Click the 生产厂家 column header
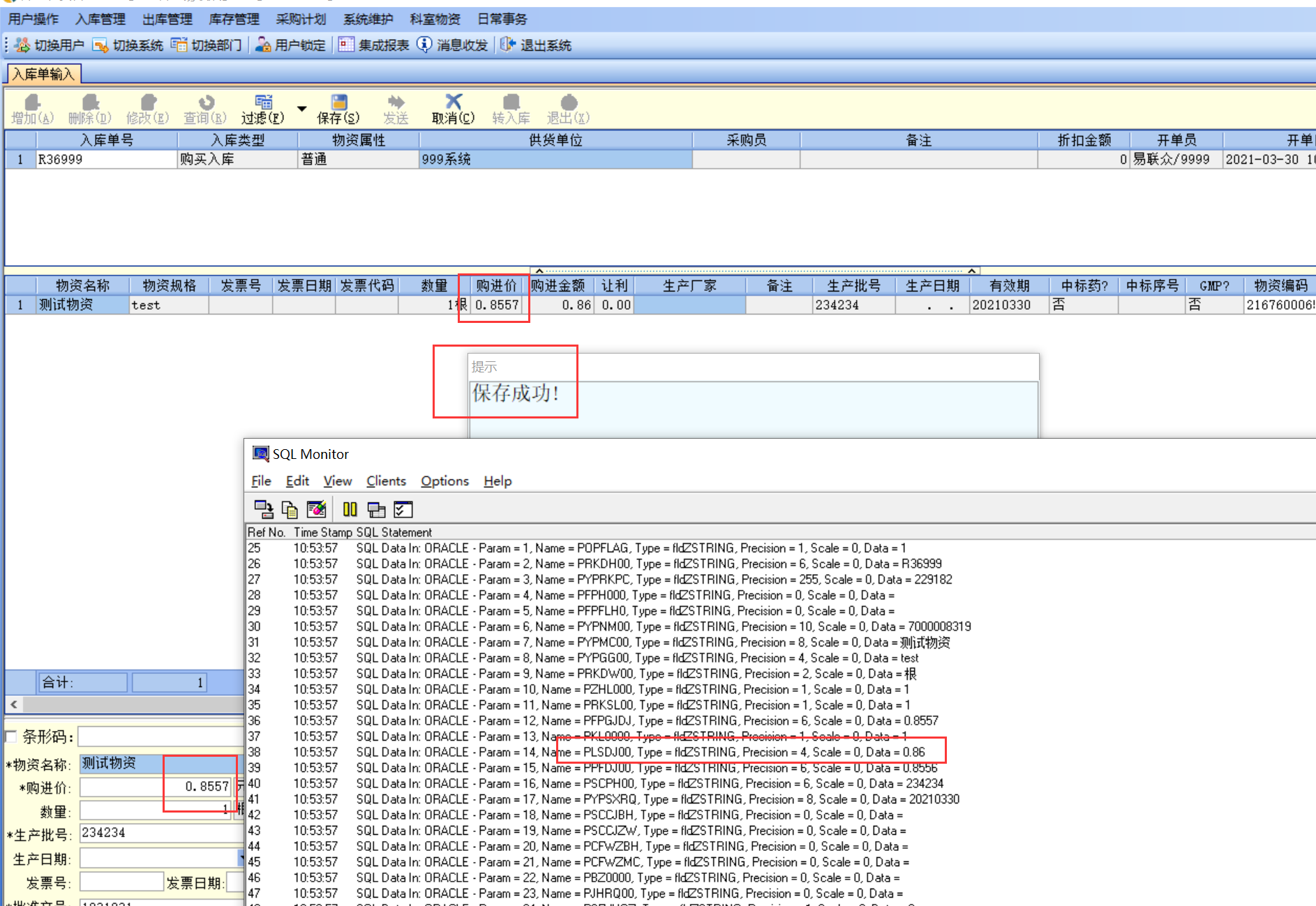This screenshot has width=1316, height=906. coord(689,286)
